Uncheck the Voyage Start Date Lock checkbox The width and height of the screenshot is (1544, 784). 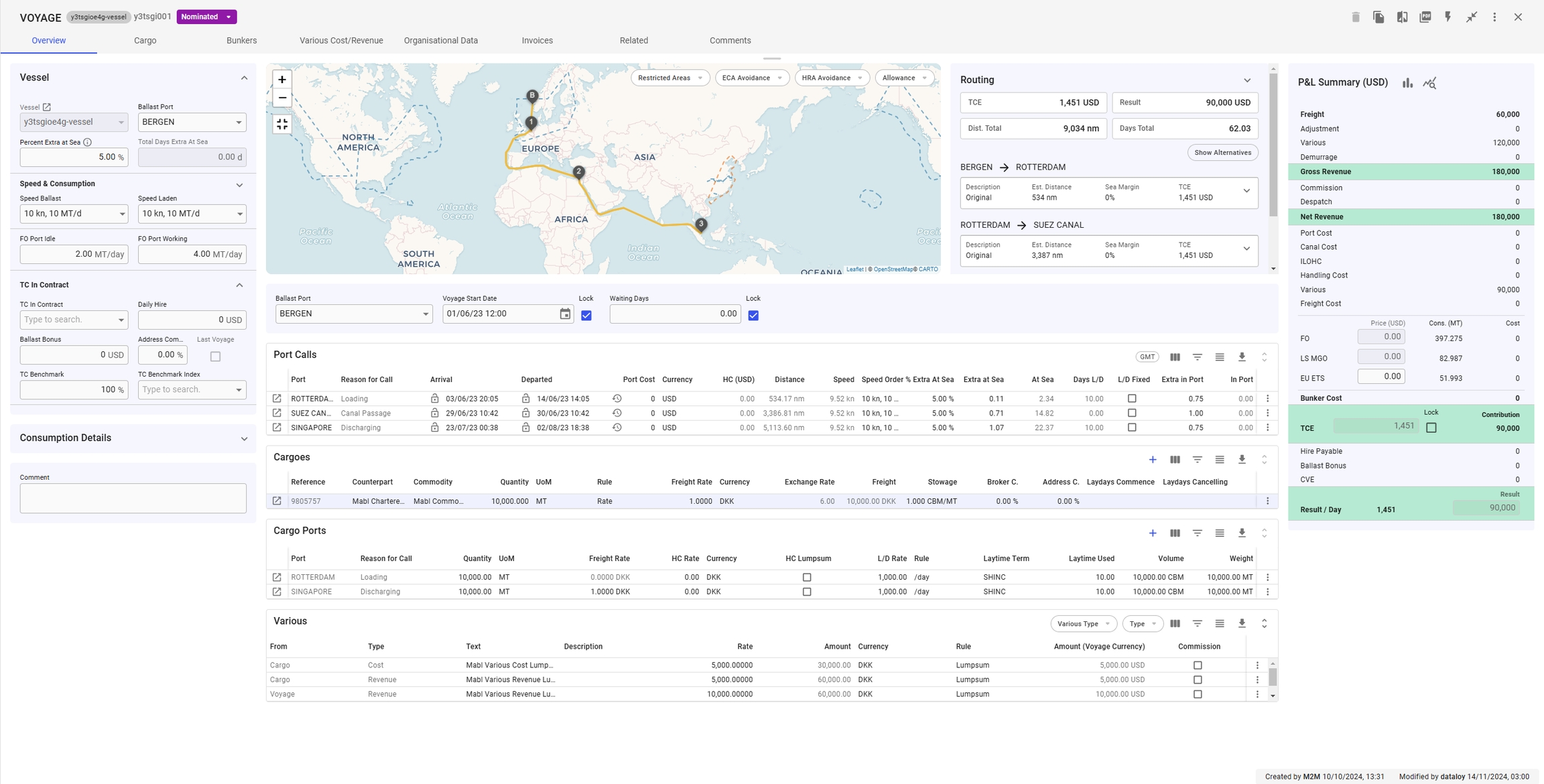pyautogui.click(x=586, y=316)
